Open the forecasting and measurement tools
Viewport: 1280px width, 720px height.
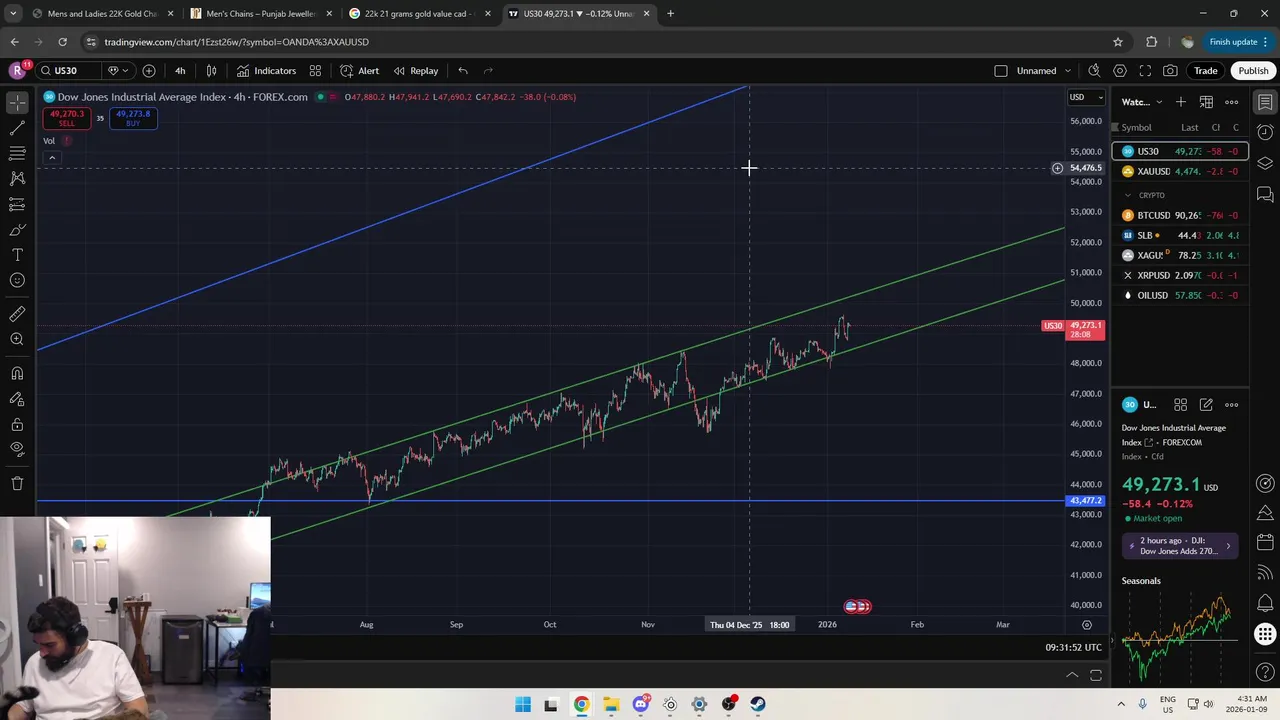pos(17,204)
